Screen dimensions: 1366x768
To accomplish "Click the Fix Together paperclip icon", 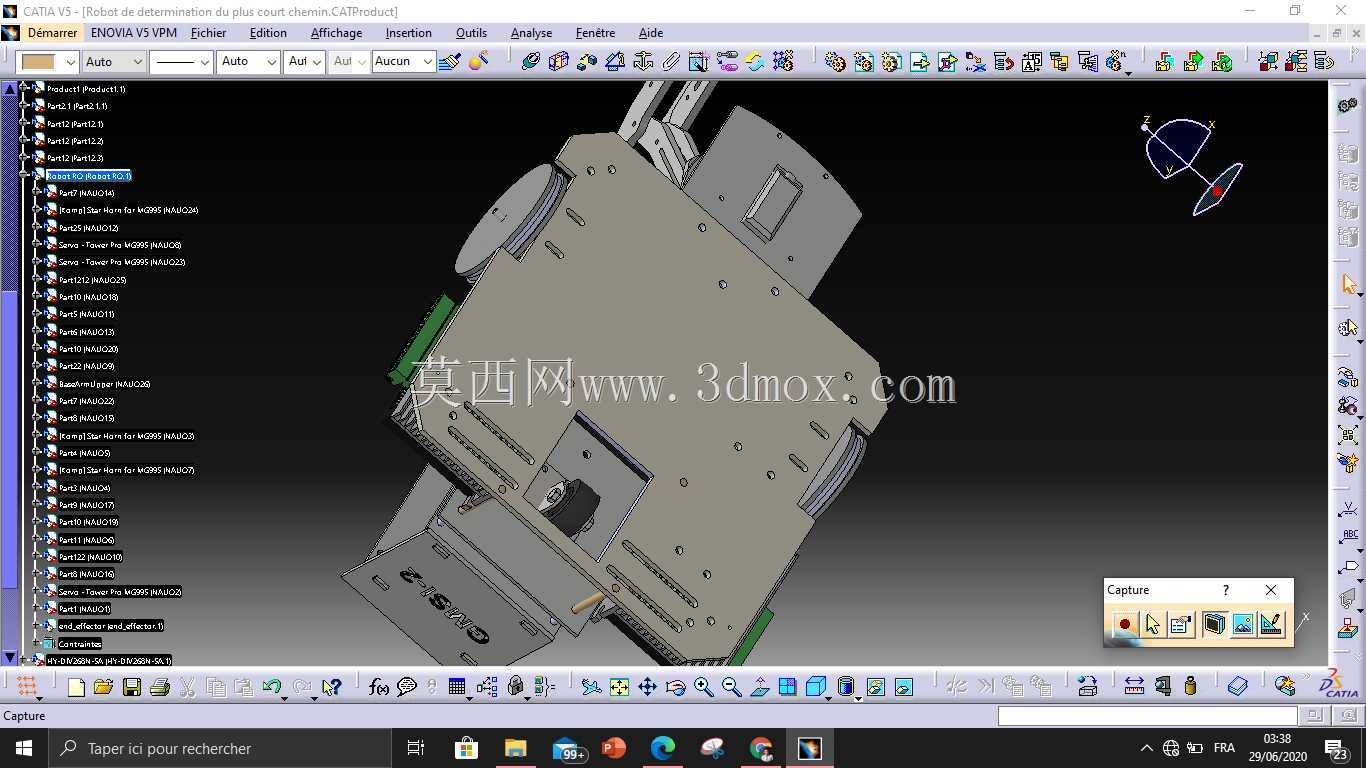I will [671, 62].
